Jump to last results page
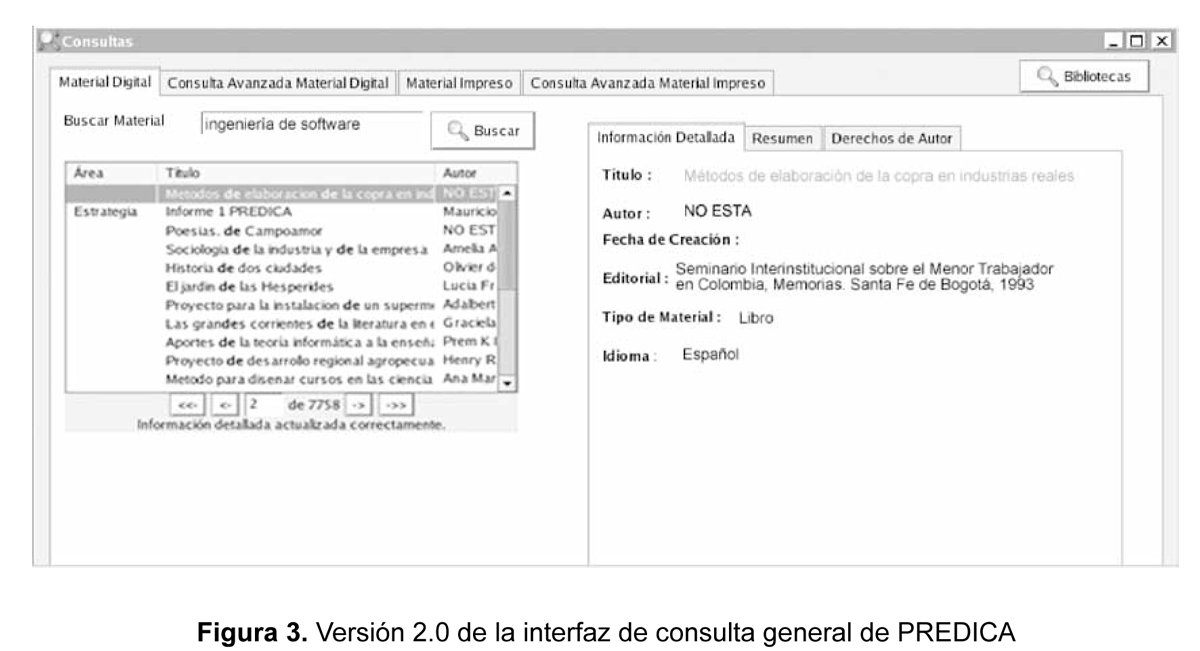Screen dimensions: 1200x651 (397, 405)
